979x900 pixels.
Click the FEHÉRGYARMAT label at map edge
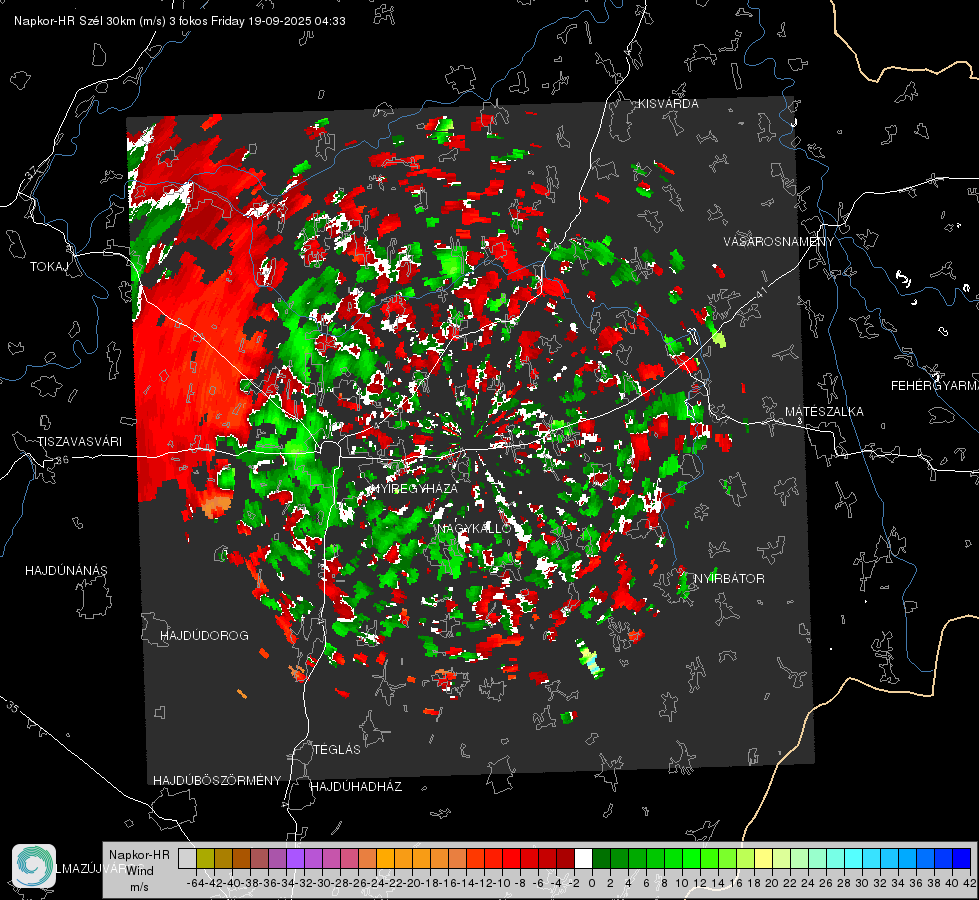[935, 386]
